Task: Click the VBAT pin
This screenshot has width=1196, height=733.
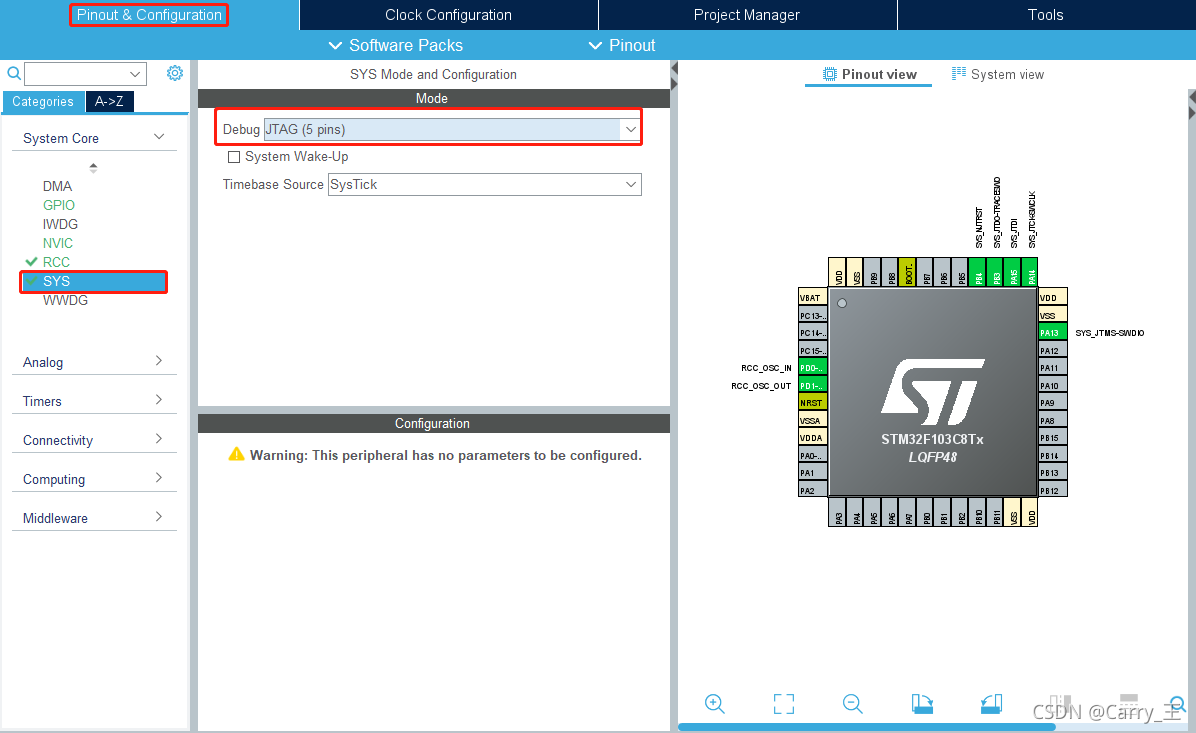Action: click(x=812, y=297)
